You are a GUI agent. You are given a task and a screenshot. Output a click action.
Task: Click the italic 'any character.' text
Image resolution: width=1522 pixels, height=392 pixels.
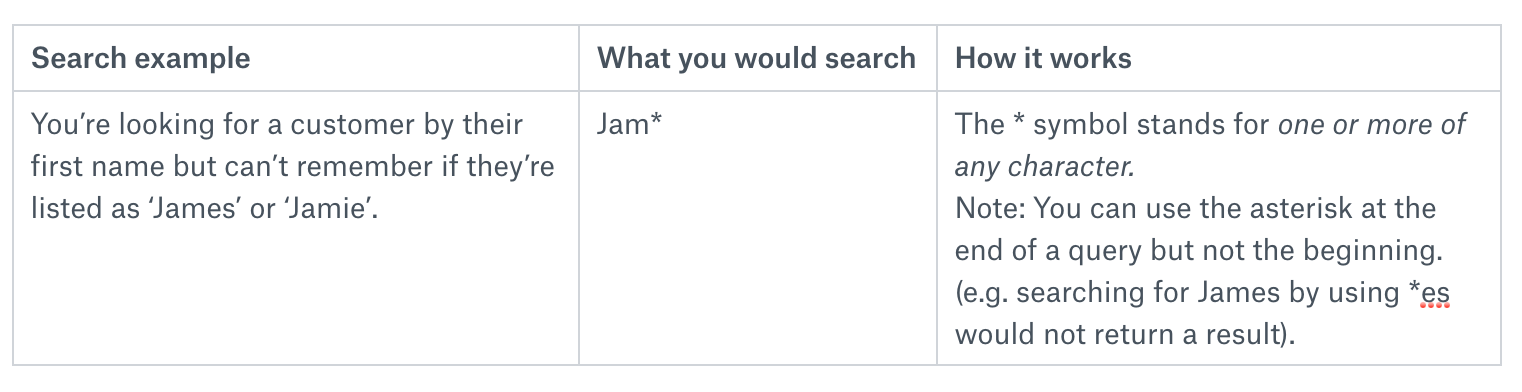[x=1044, y=167]
